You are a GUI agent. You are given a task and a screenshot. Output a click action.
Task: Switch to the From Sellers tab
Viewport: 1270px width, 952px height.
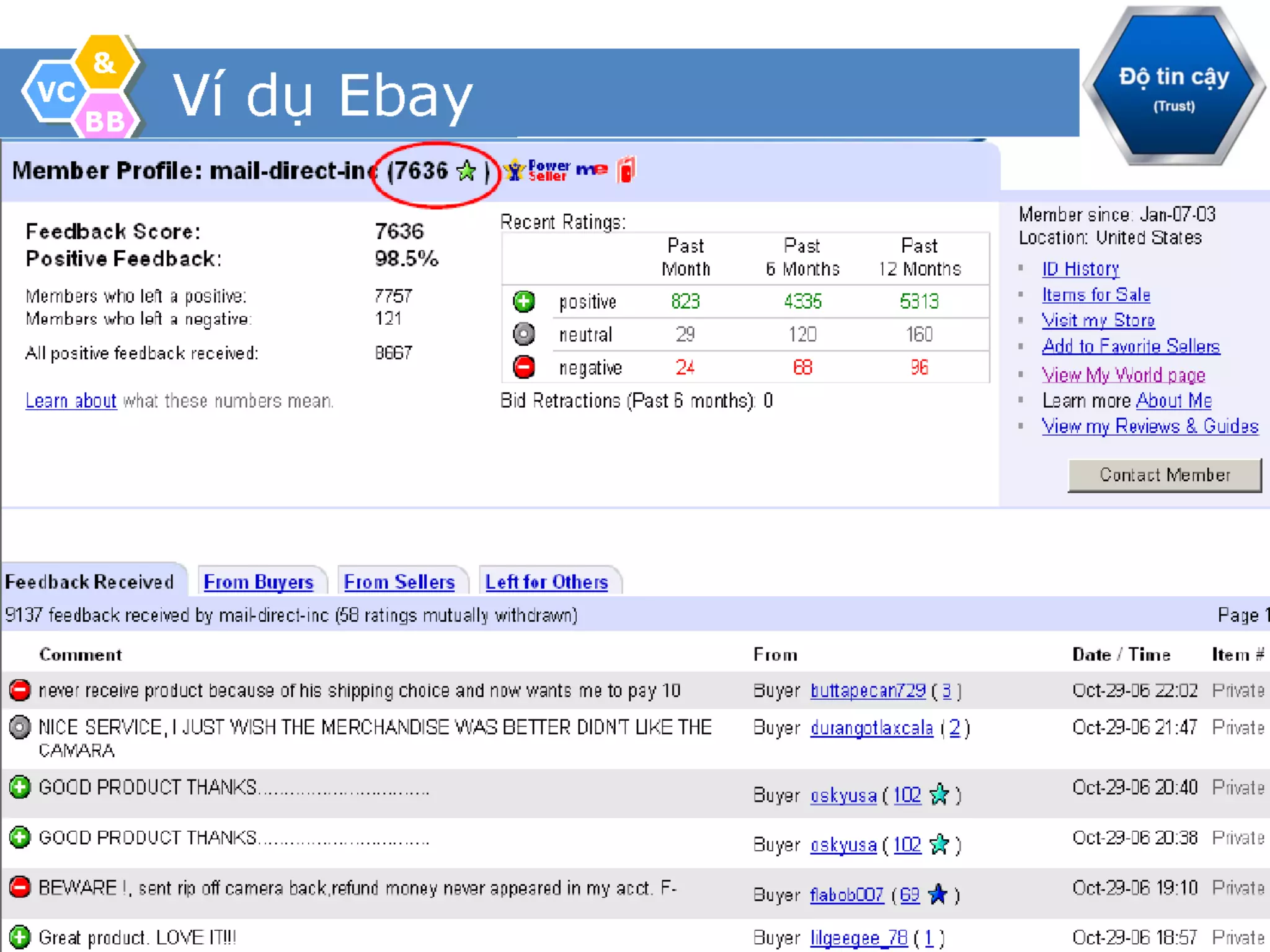click(x=399, y=582)
